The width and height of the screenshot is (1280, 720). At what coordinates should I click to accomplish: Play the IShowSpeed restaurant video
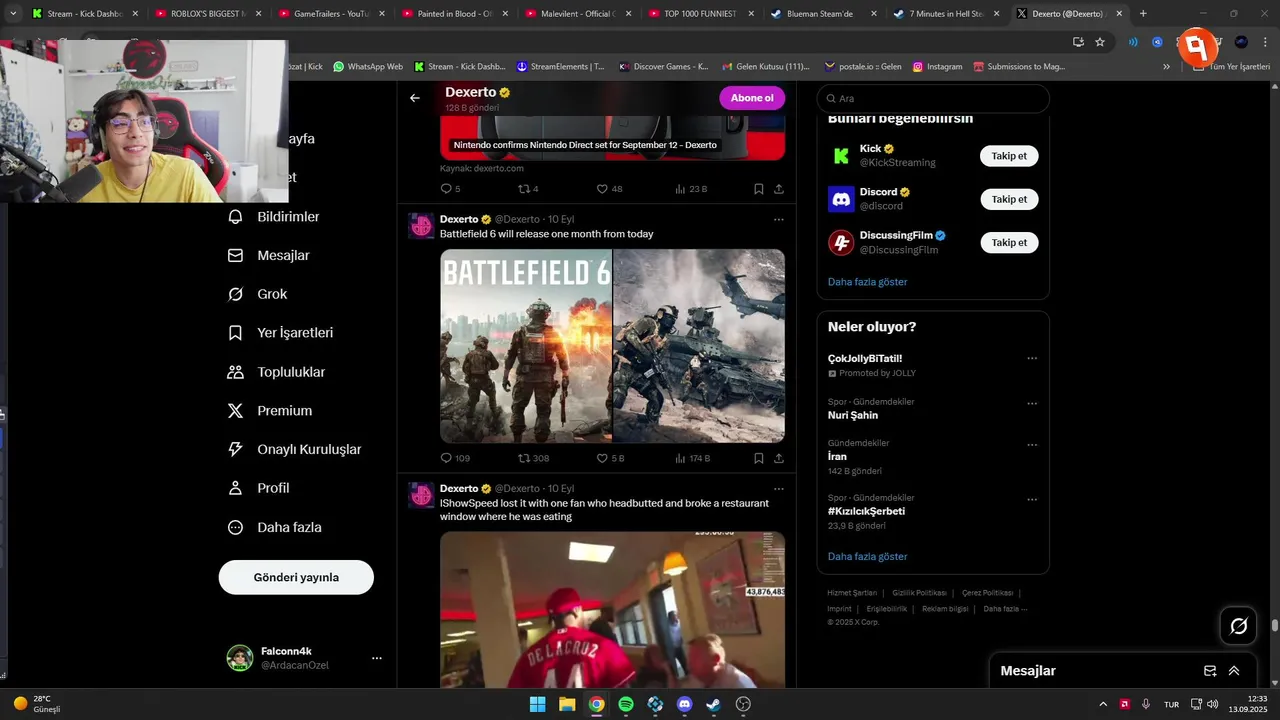tap(612, 609)
